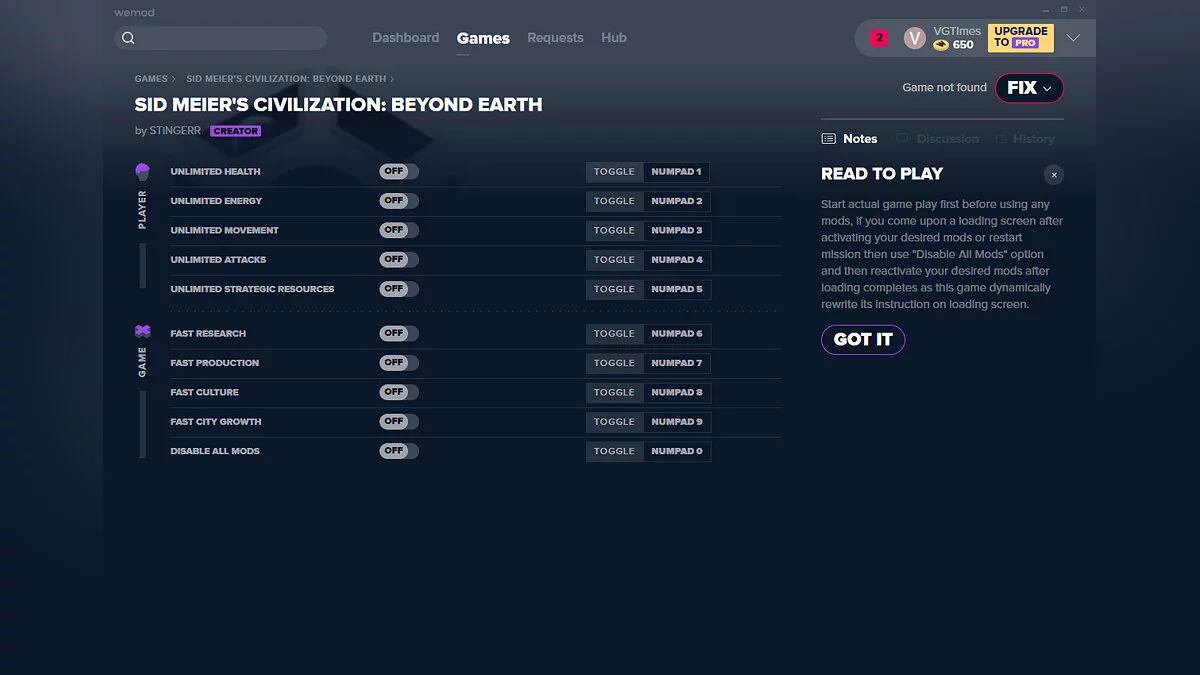Click the Unlimited Health mod label
Viewport: 1200px width, 675px height.
coord(215,172)
